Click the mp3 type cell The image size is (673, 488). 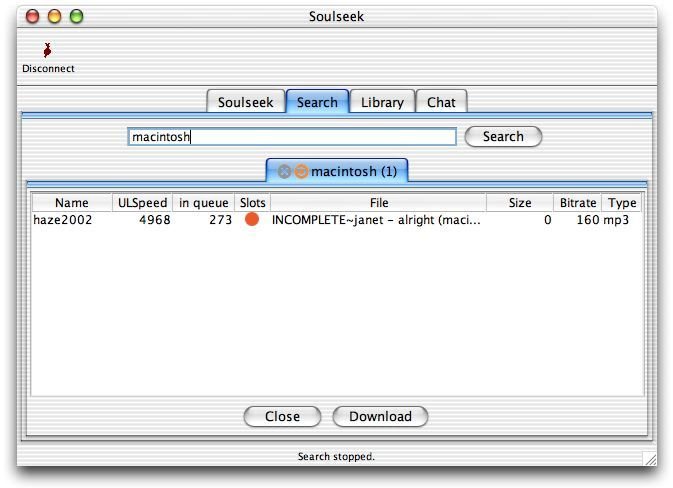tap(616, 220)
